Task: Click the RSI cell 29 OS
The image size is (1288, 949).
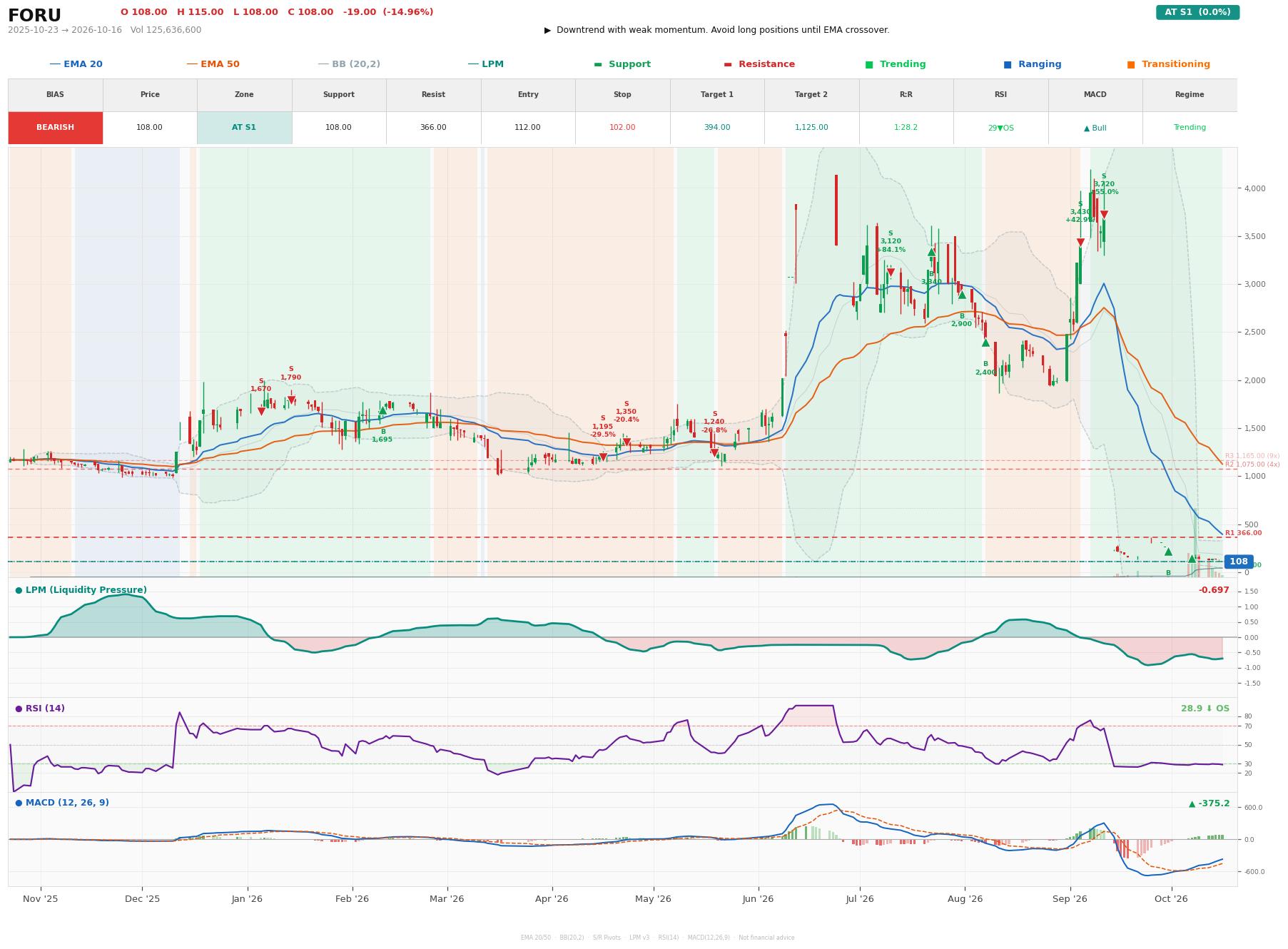Action: point(1000,128)
